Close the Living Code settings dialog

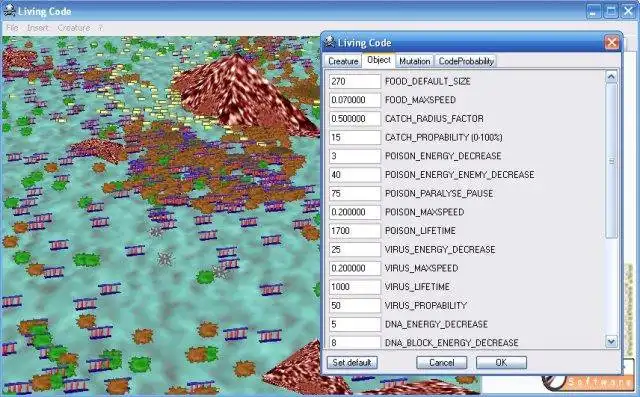click(611, 42)
